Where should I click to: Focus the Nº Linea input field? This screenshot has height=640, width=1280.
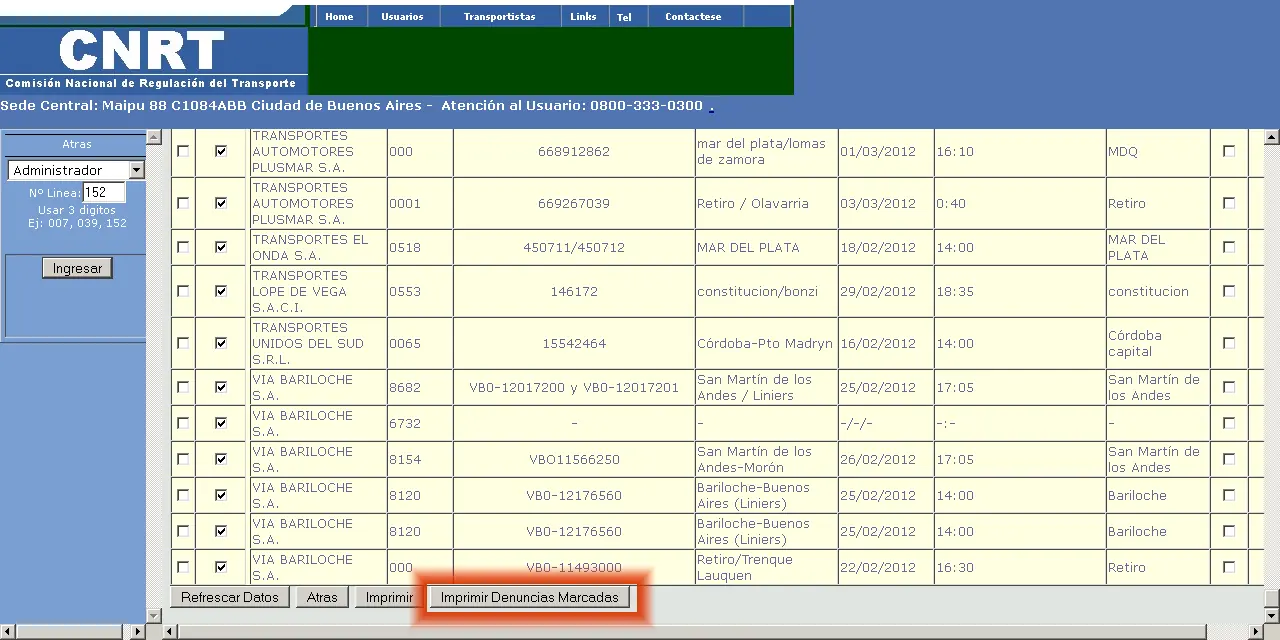pos(104,193)
